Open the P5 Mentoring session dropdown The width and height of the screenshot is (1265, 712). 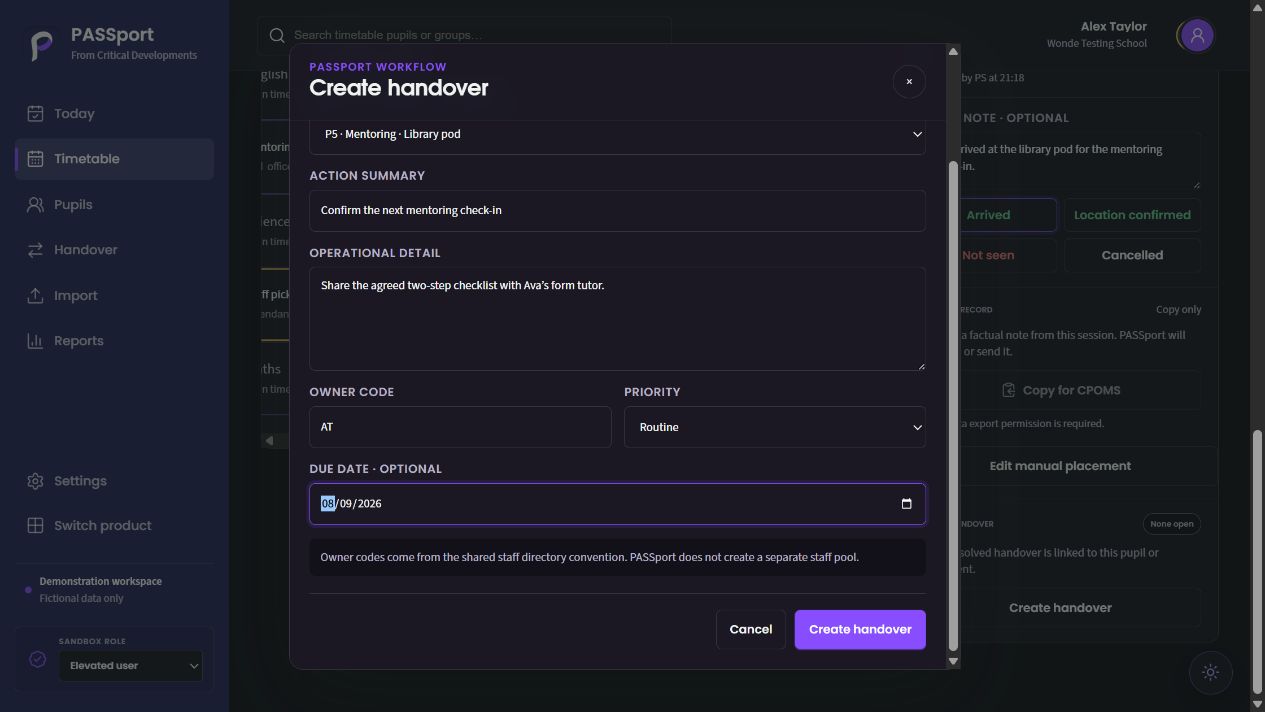[617, 134]
